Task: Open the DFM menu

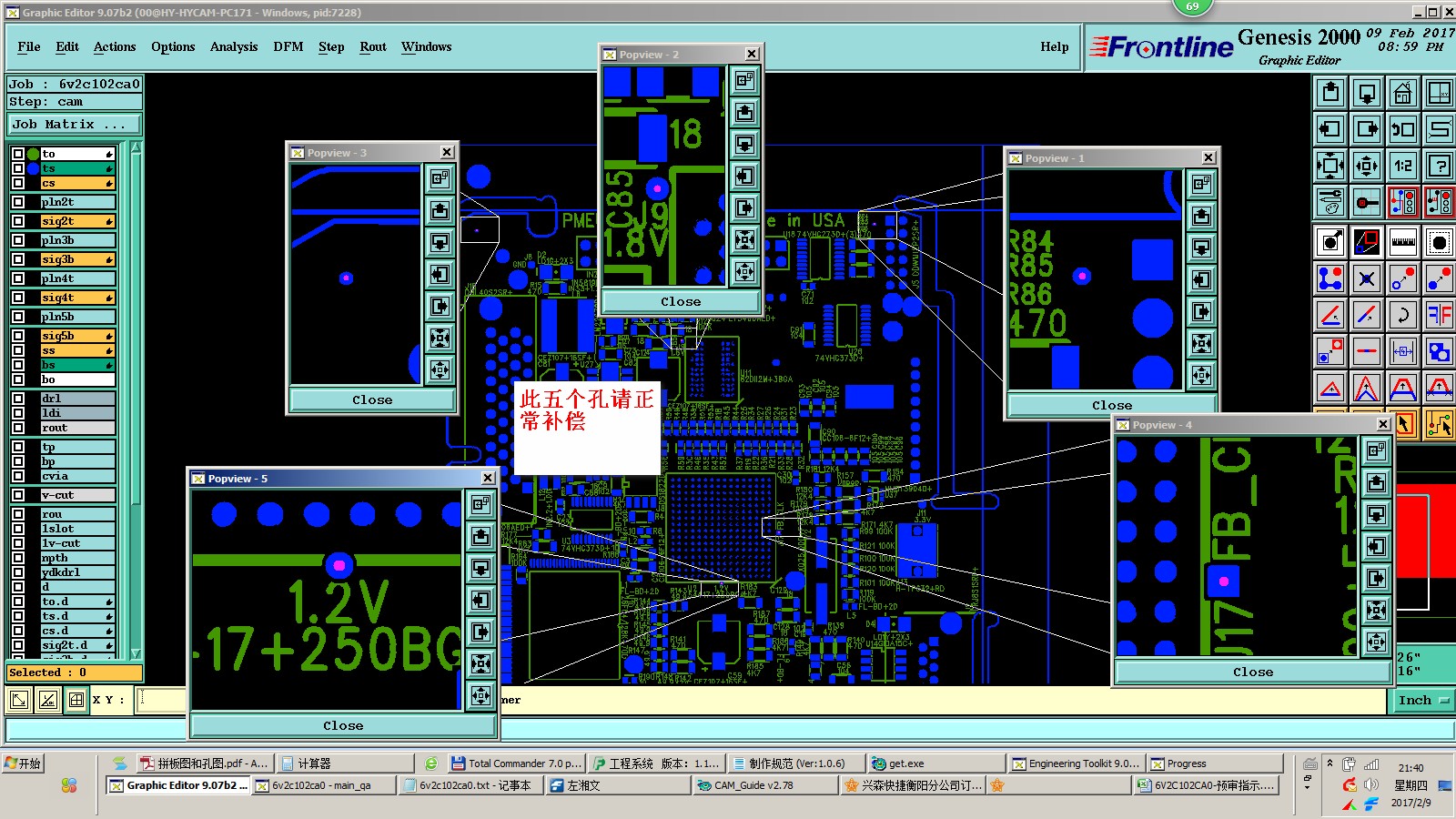Action: [288, 47]
